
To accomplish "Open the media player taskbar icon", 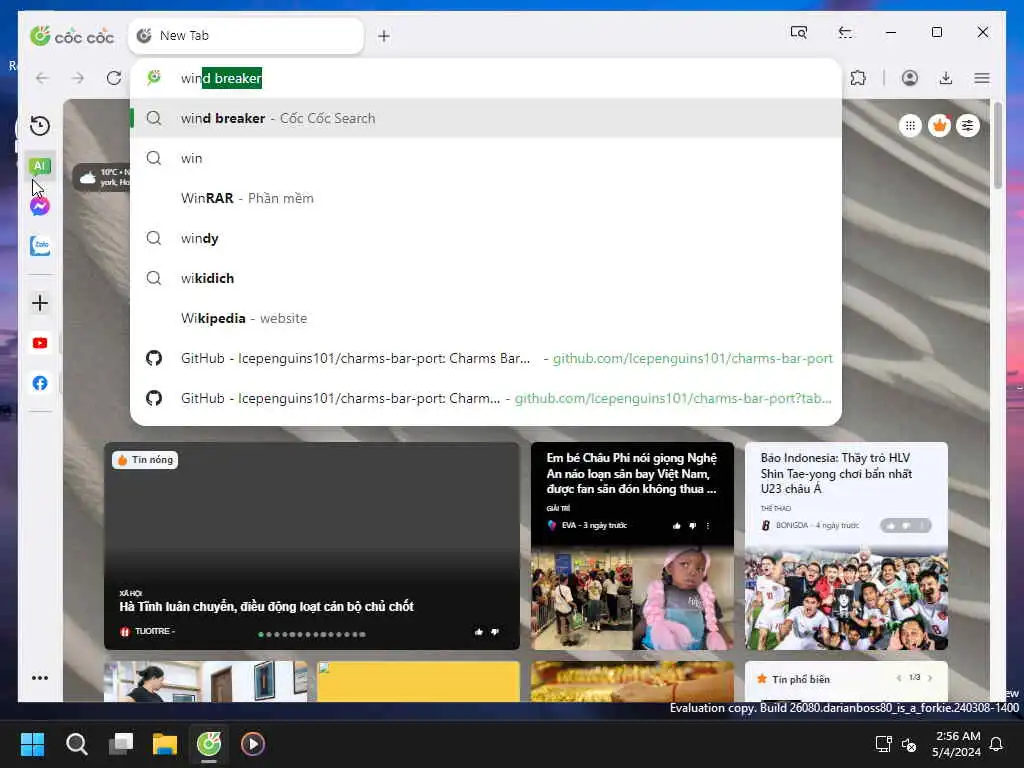I will pyautogui.click(x=253, y=744).
